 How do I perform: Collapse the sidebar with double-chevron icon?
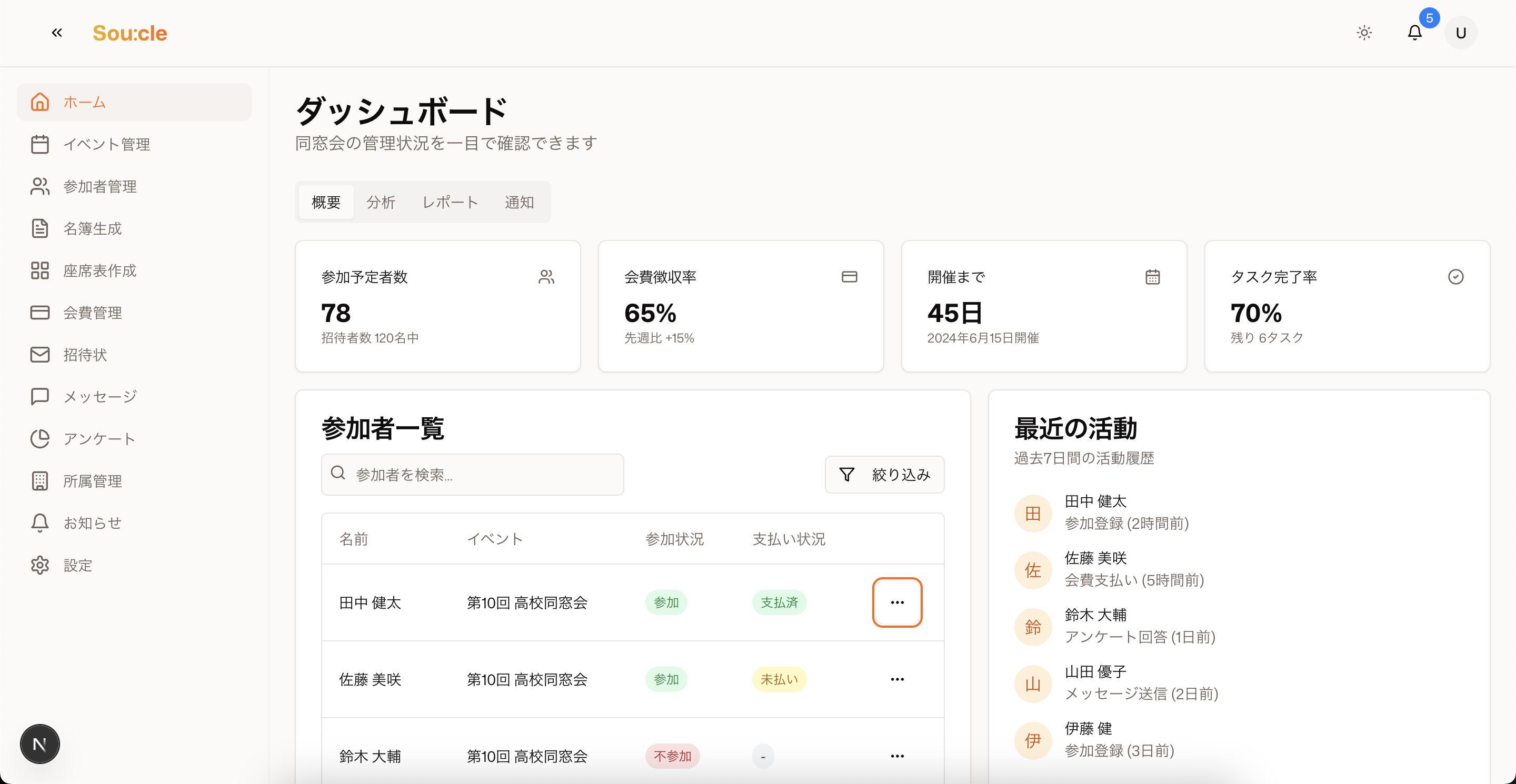56,33
